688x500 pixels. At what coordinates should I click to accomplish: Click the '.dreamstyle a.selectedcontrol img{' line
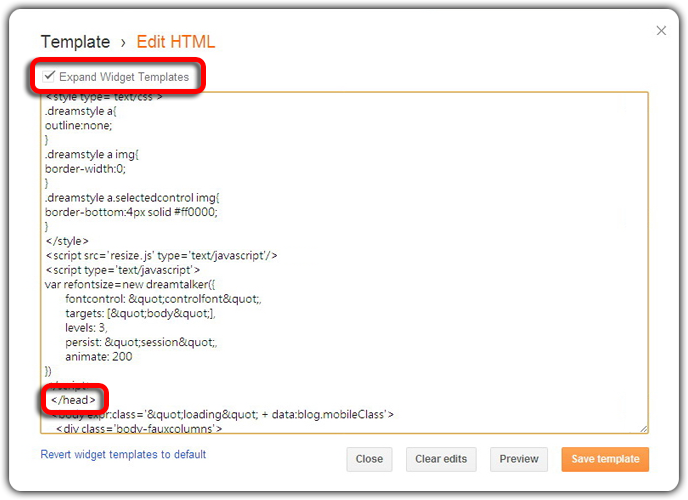click(x=132, y=198)
